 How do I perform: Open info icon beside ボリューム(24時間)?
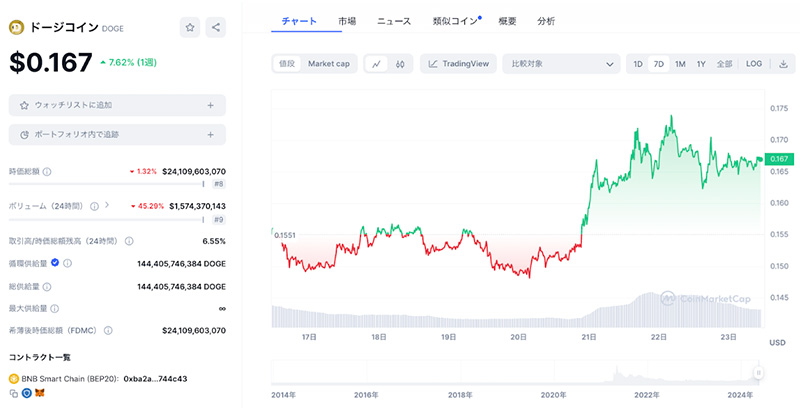pos(94,206)
